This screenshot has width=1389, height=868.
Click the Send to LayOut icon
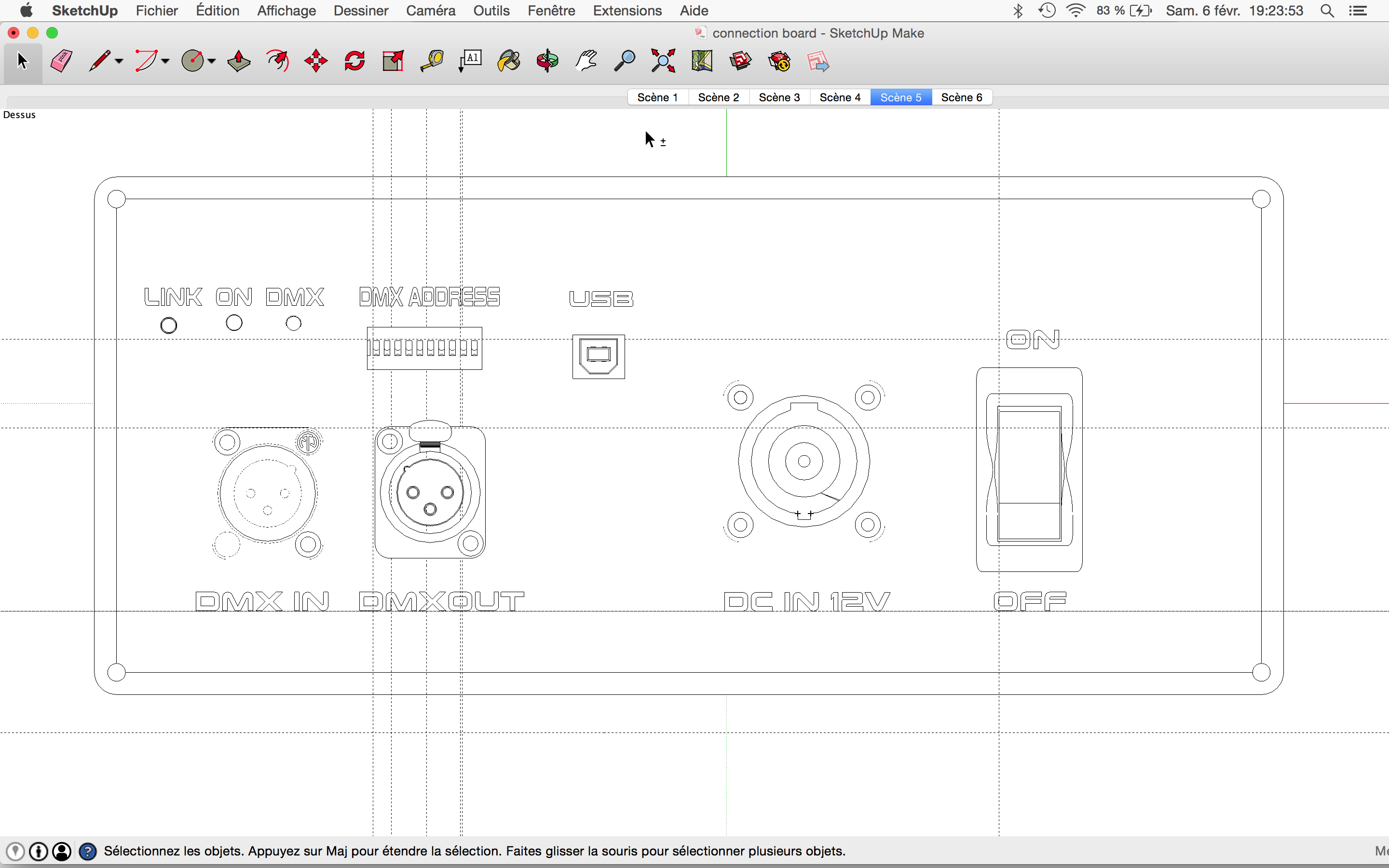tap(818, 61)
